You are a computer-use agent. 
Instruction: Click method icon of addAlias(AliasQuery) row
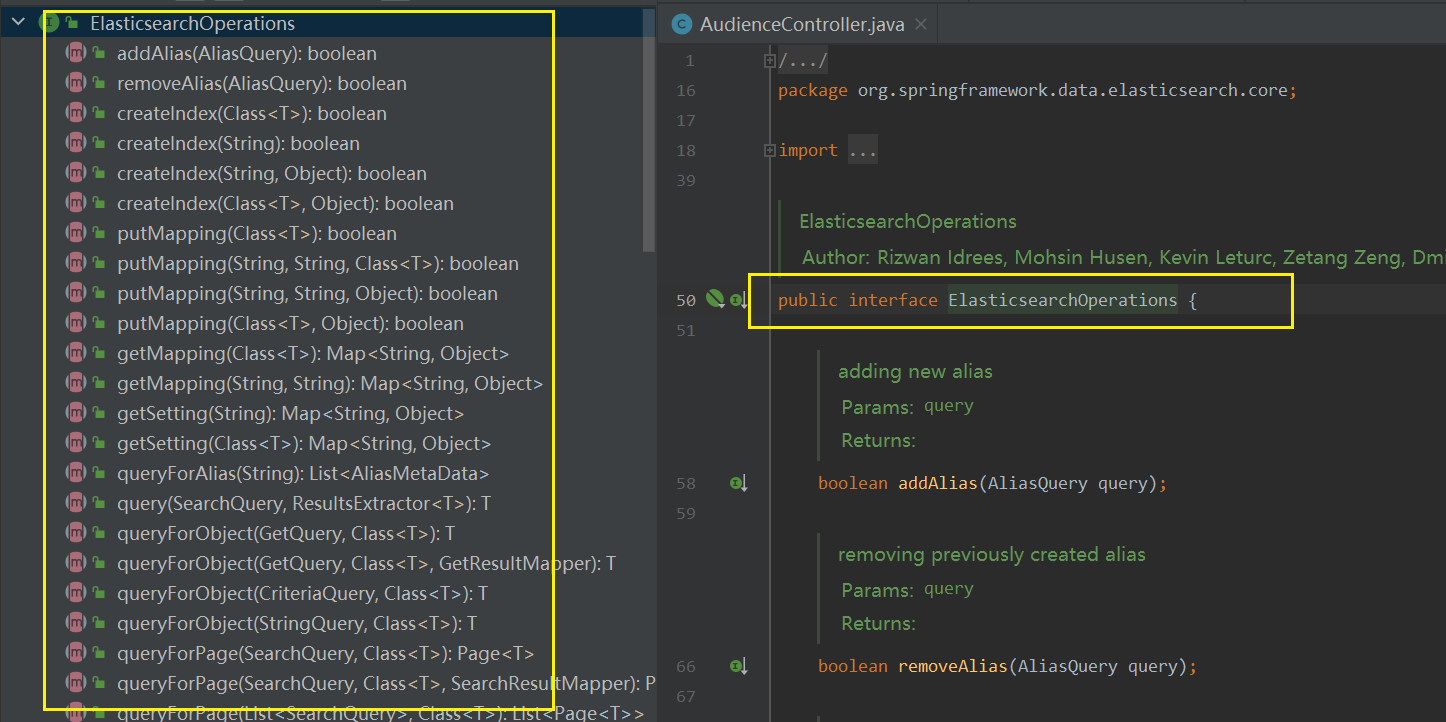click(75, 53)
